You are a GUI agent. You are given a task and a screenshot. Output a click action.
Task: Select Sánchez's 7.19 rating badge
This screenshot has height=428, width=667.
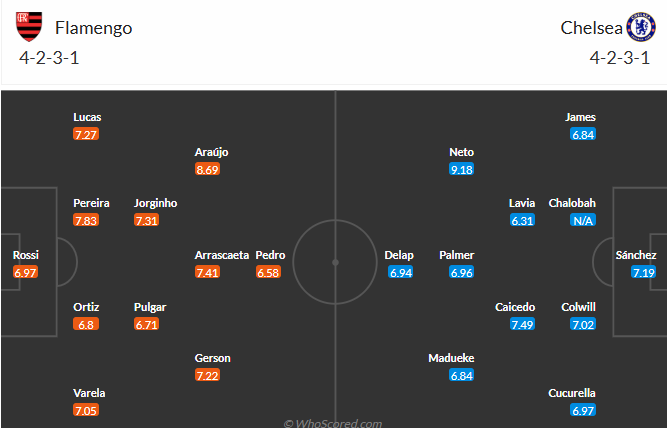pos(644,272)
